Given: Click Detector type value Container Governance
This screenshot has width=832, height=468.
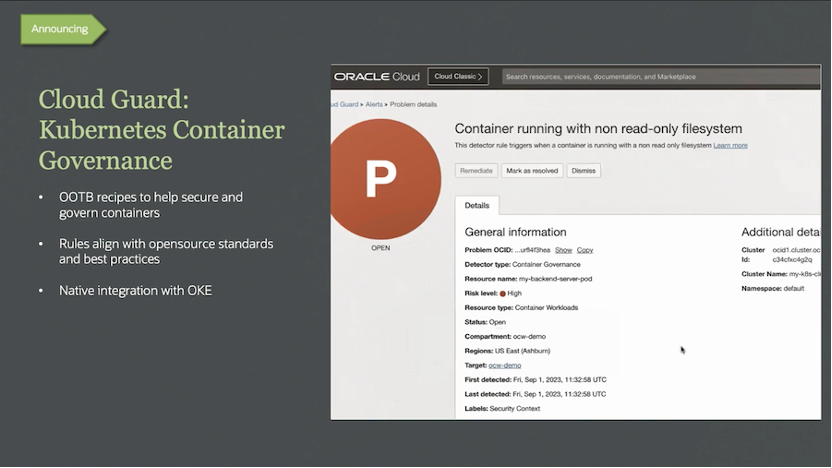Looking at the screenshot, I should pyautogui.click(x=546, y=265).
